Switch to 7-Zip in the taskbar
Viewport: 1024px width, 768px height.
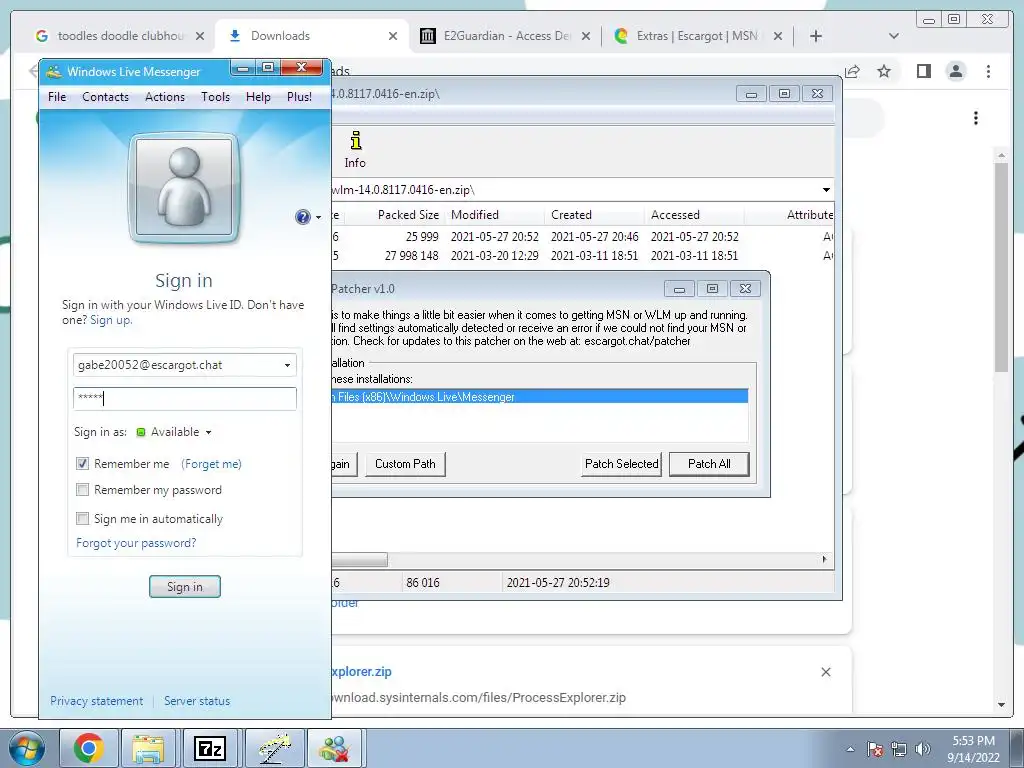(210, 748)
